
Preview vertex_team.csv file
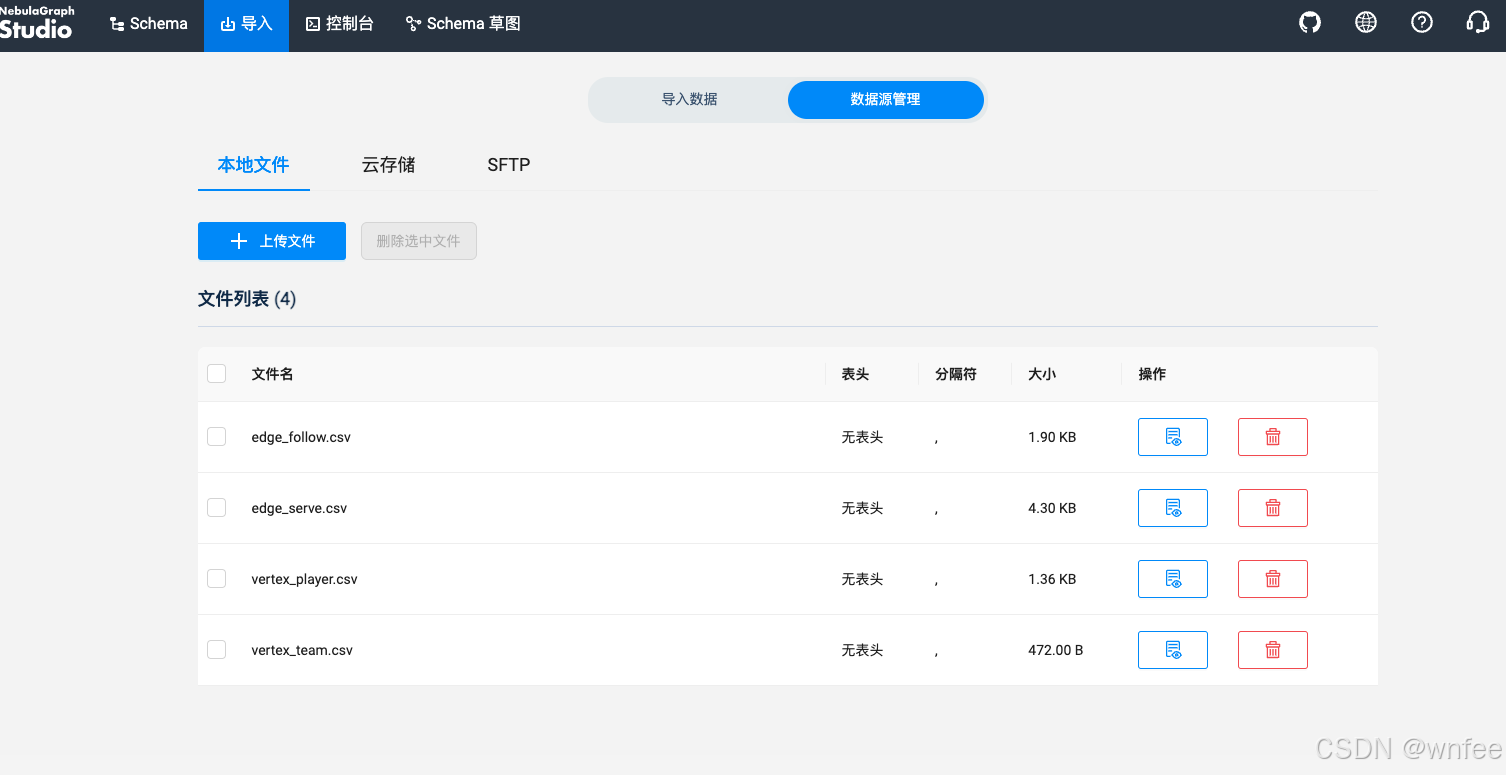1173,650
